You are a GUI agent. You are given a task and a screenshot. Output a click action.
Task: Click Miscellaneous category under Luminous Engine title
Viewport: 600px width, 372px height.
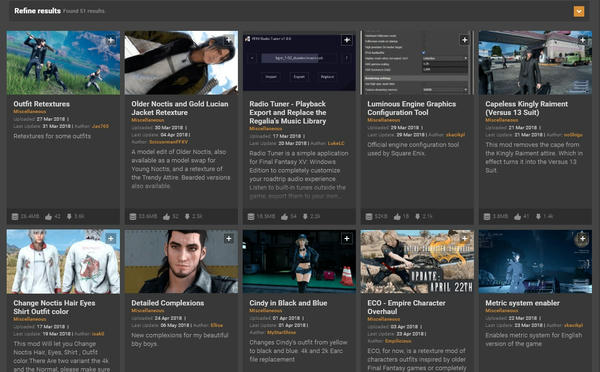click(383, 120)
